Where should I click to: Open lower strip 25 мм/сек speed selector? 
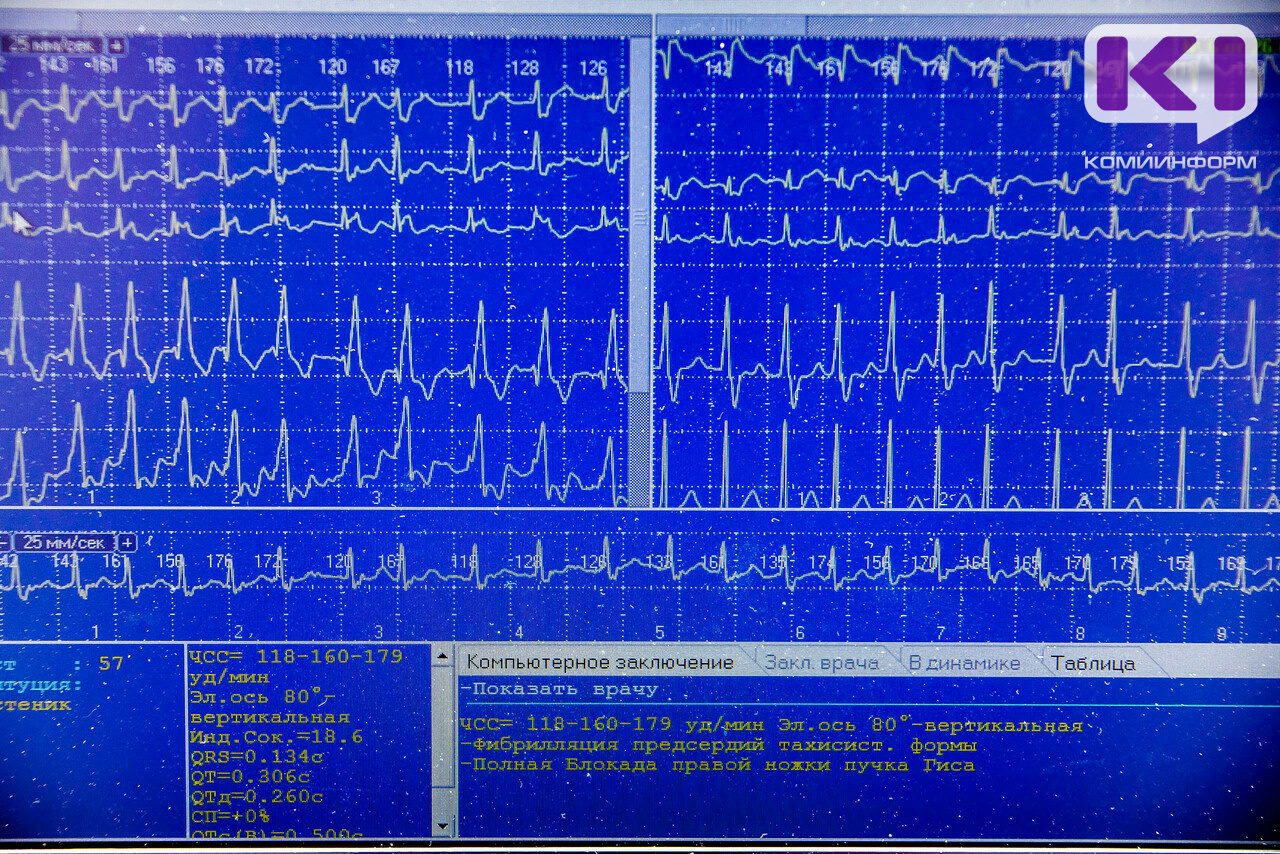tap(64, 543)
